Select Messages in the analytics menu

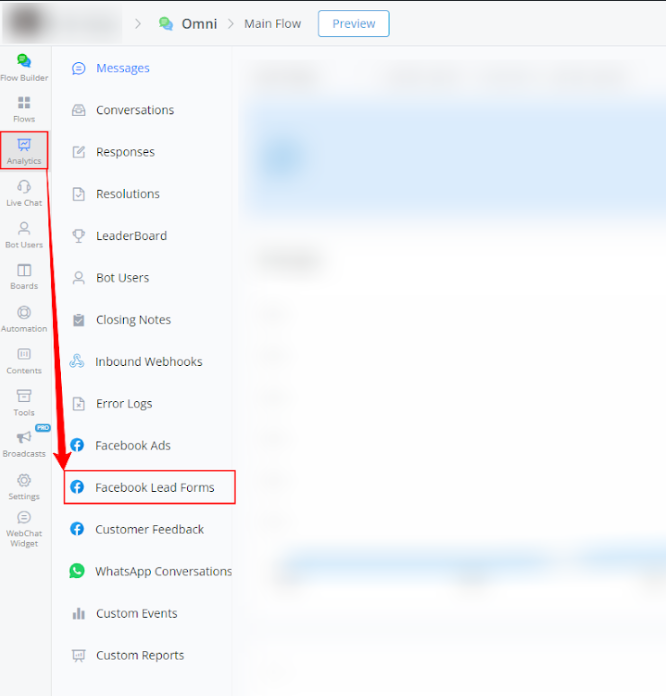(122, 68)
